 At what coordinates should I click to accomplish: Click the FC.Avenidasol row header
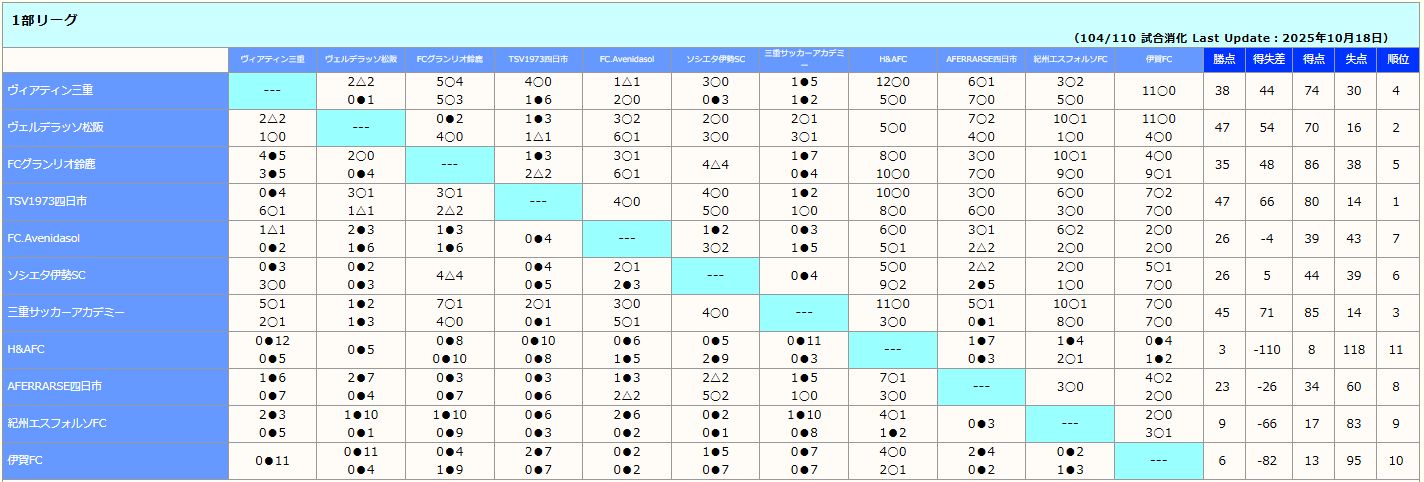coord(43,239)
